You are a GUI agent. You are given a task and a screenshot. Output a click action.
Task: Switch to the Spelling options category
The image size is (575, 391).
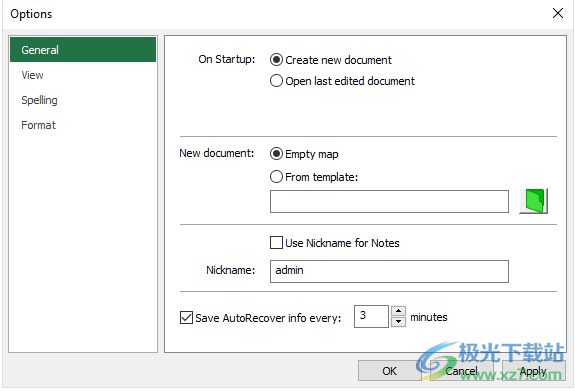tap(83, 100)
